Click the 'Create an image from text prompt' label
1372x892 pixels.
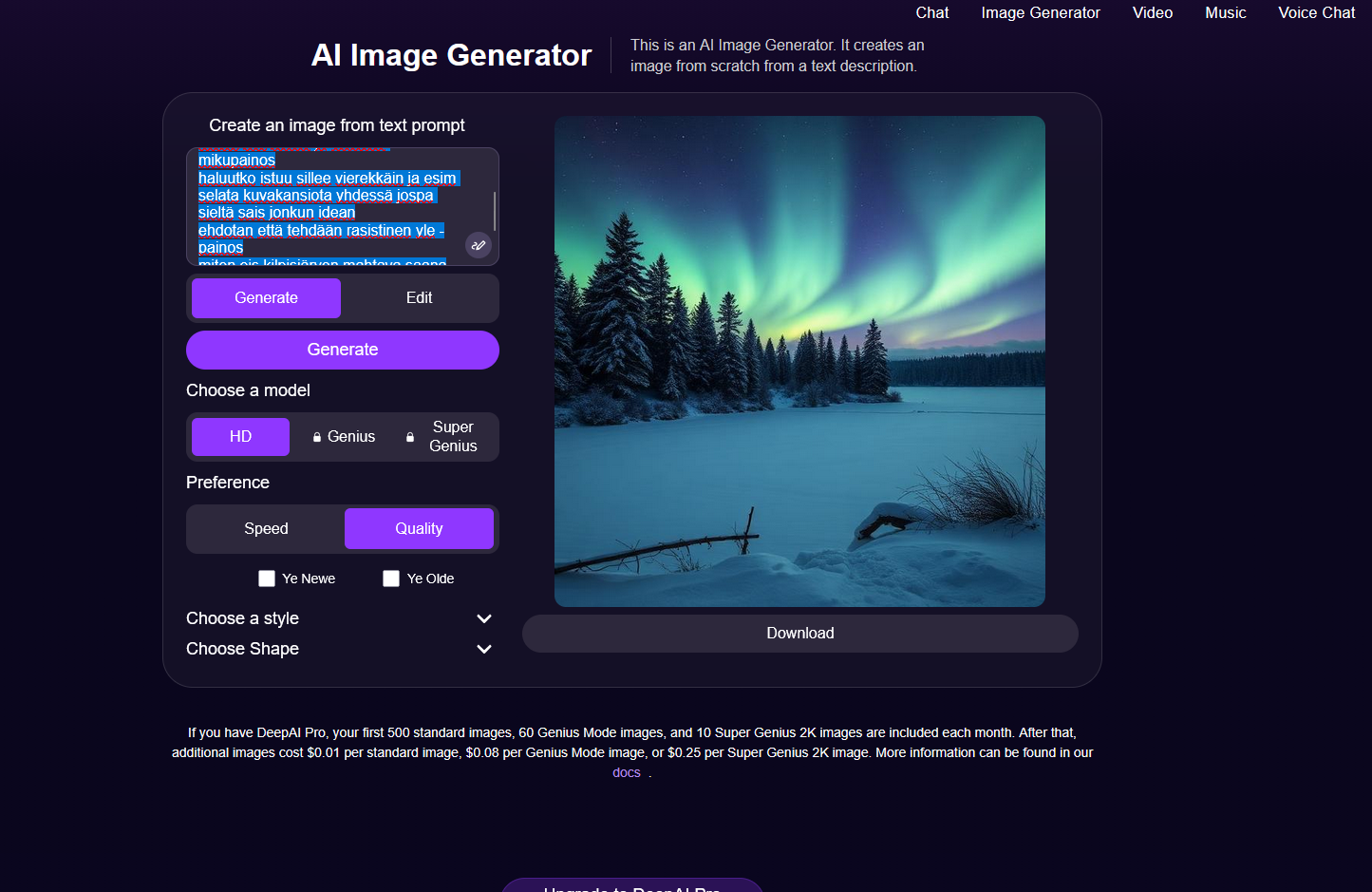[337, 125]
